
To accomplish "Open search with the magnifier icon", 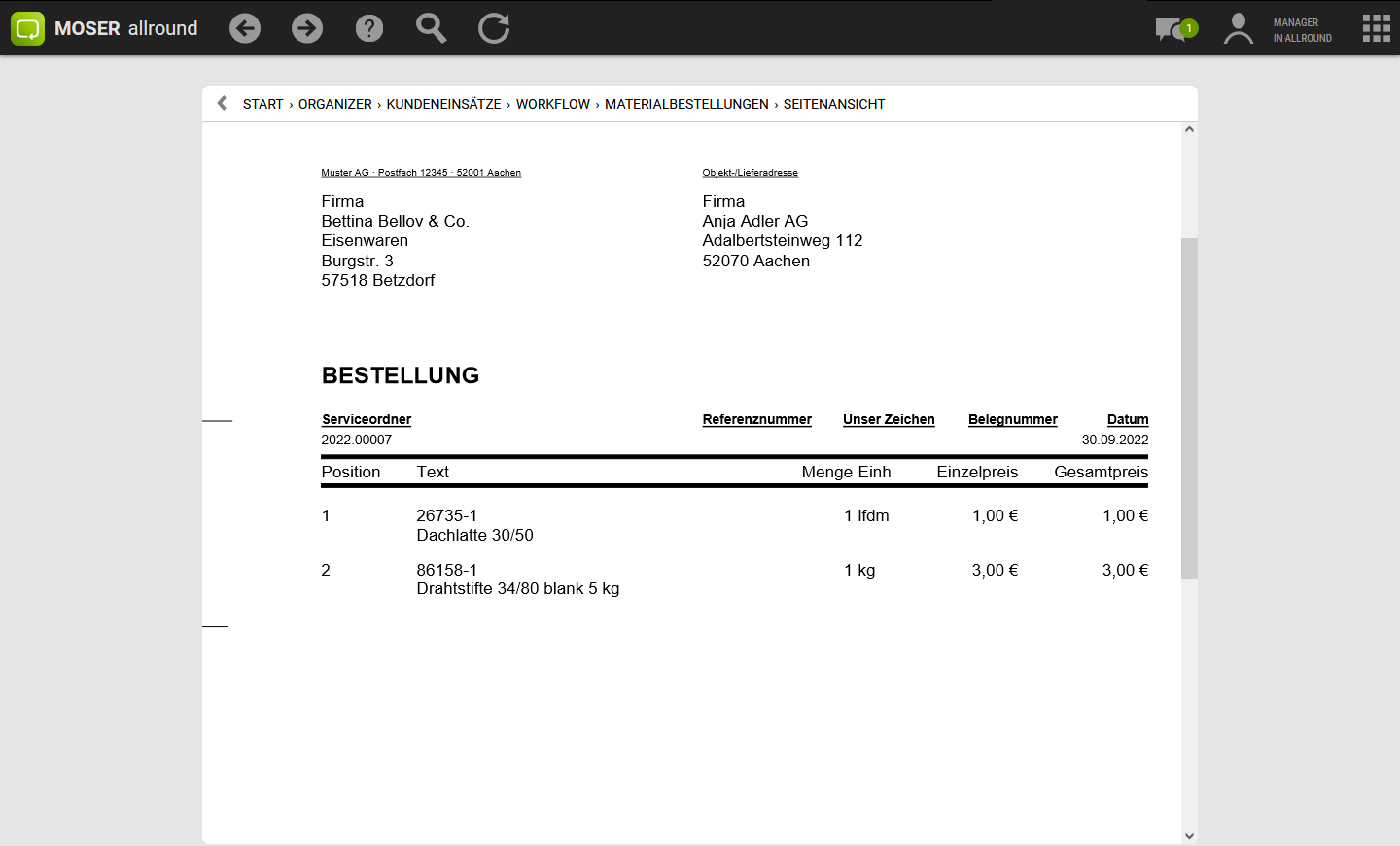I will pos(431,28).
